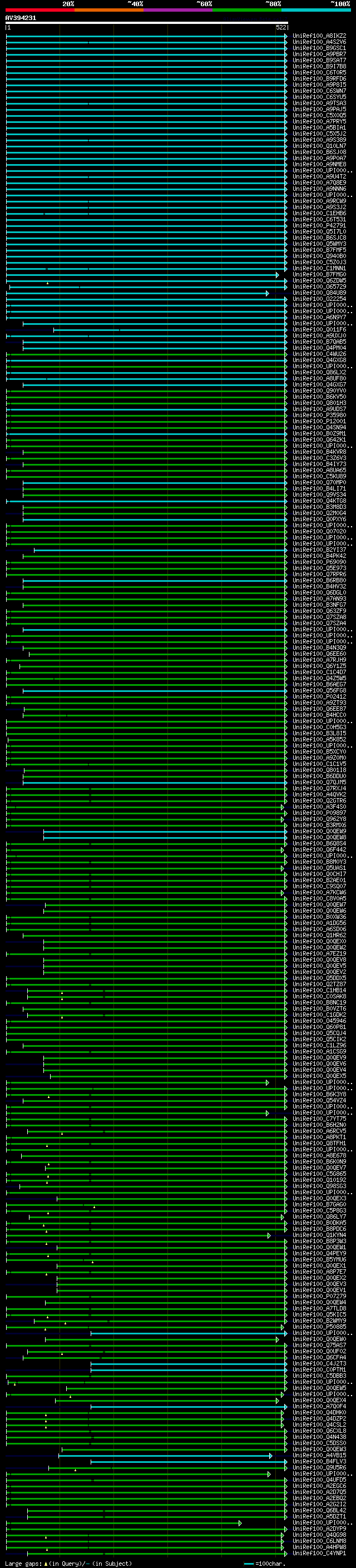Viewport: 356px width, 1568px height.
Task: Click on UniRef100_A7Q8E9 label
Action: tap(319, 182)
